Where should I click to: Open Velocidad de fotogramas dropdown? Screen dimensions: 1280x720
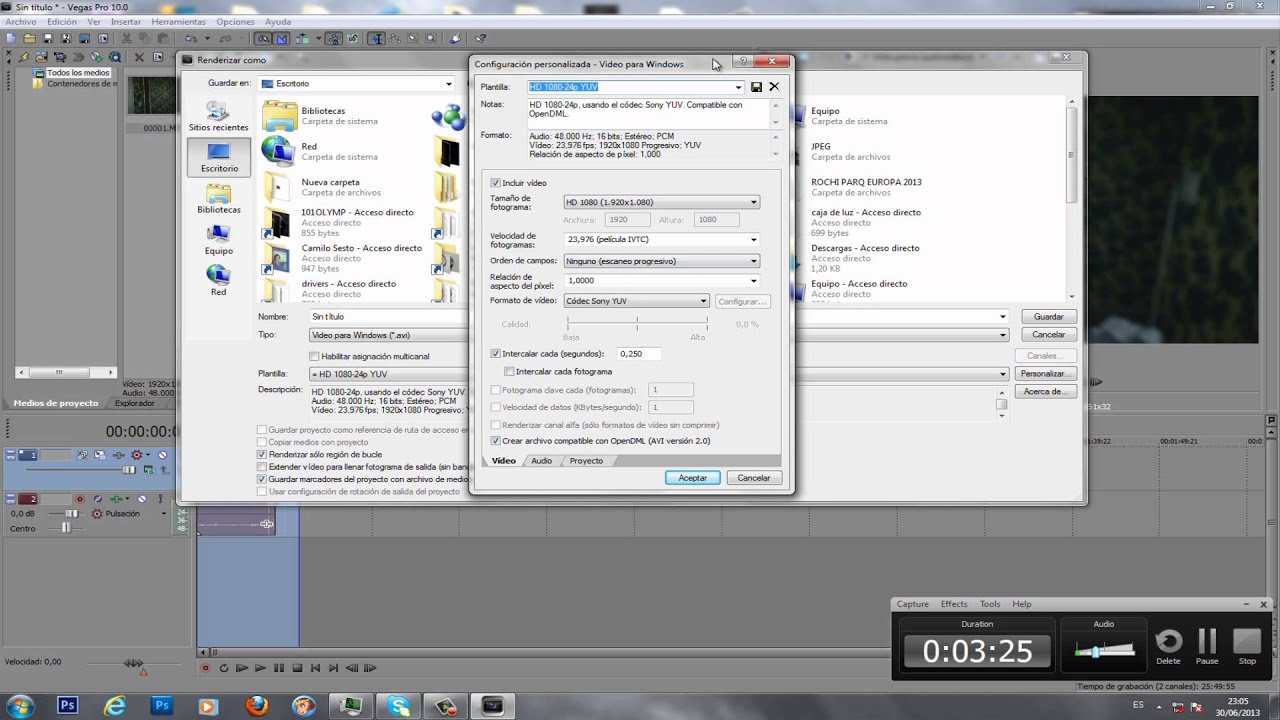[x=661, y=240]
